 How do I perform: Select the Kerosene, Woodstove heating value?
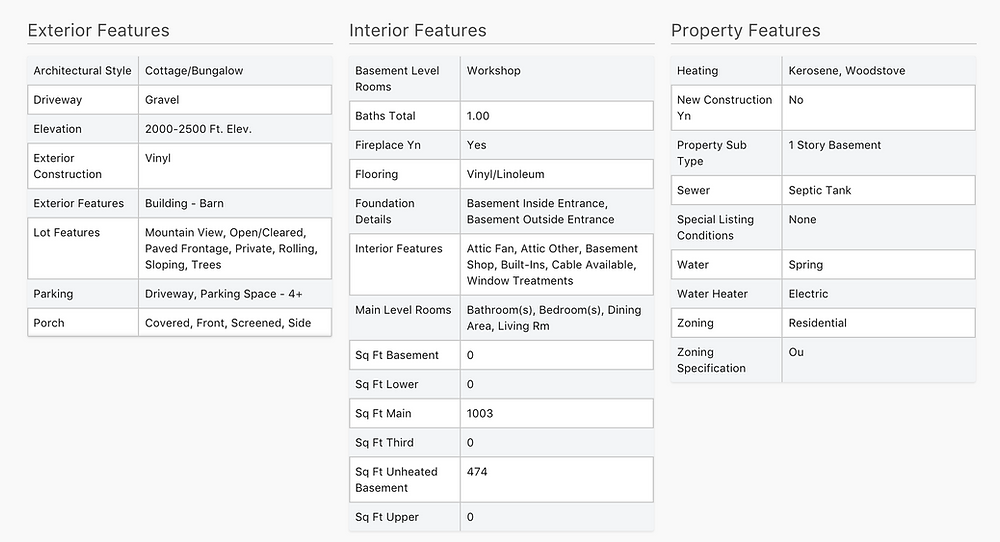(847, 71)
